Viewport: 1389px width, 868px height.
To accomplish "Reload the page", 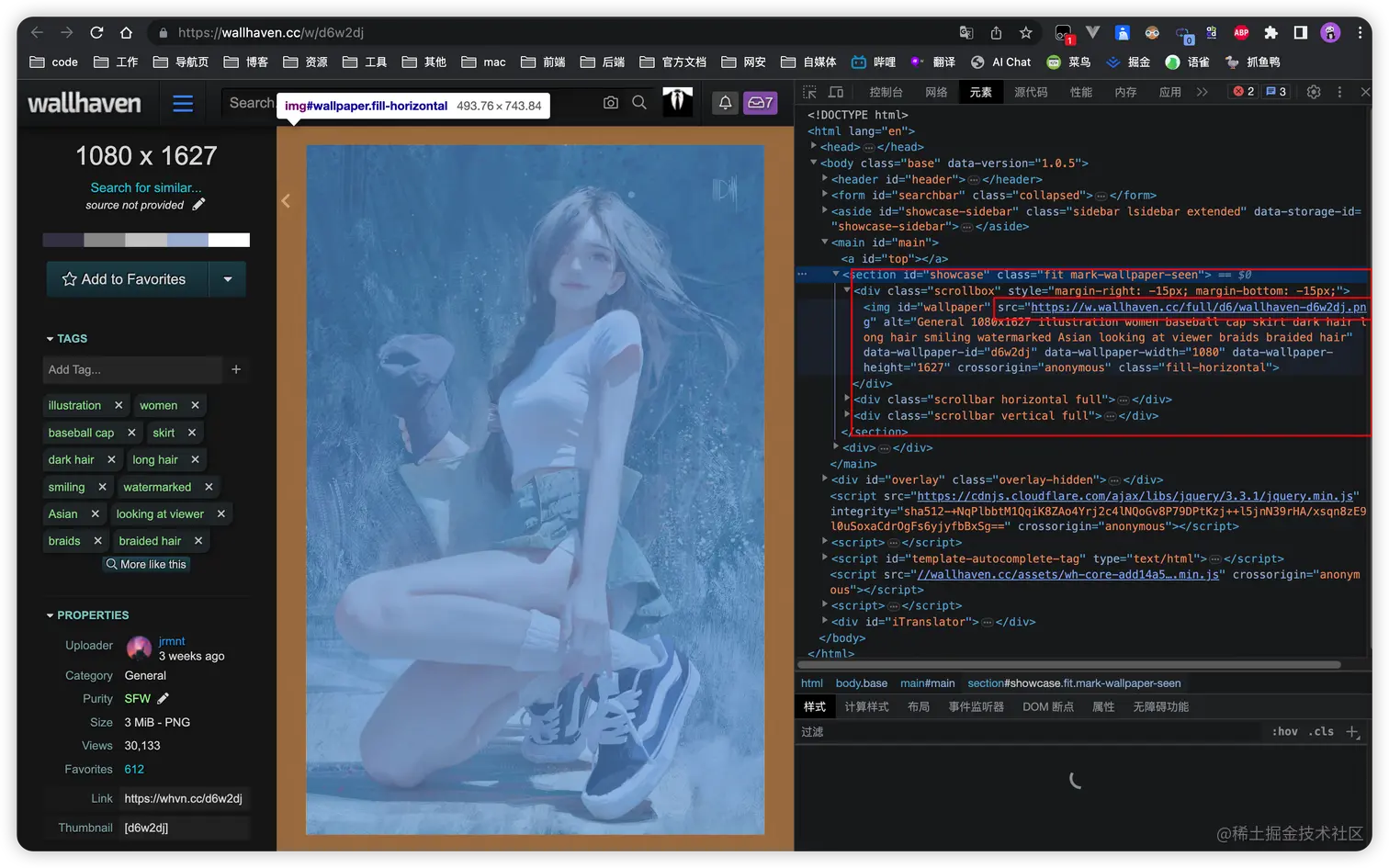I will coord(96,32).
